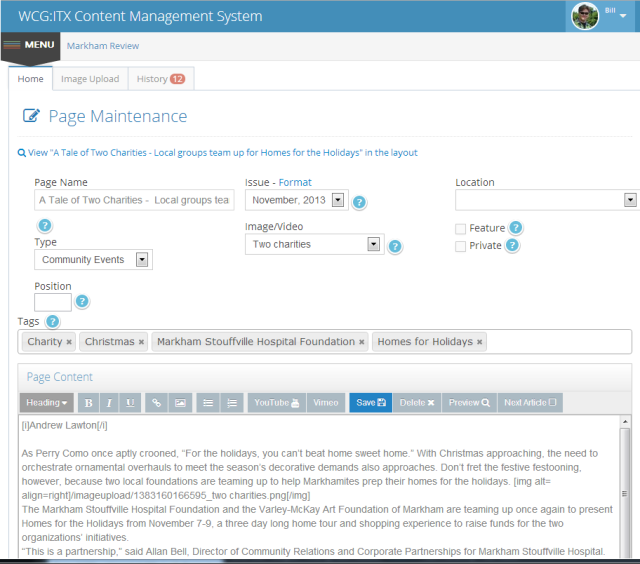
Task: Apply italic formatting in editor
Action: click(109, 403)
